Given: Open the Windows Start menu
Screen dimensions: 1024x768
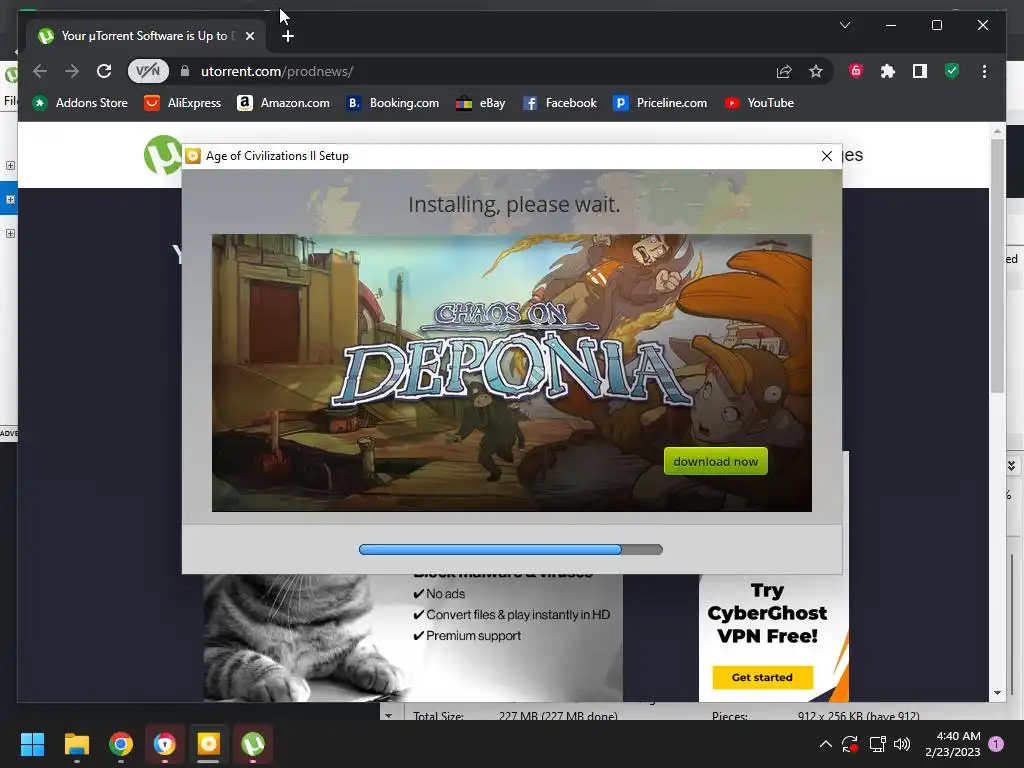Looking at the screenshot, I should pos(32,744).
